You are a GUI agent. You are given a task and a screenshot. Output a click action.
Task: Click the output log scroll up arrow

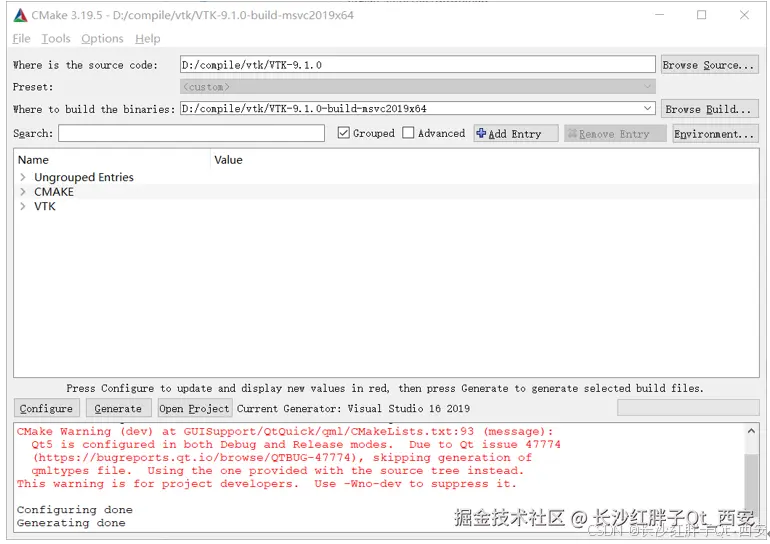751,431
